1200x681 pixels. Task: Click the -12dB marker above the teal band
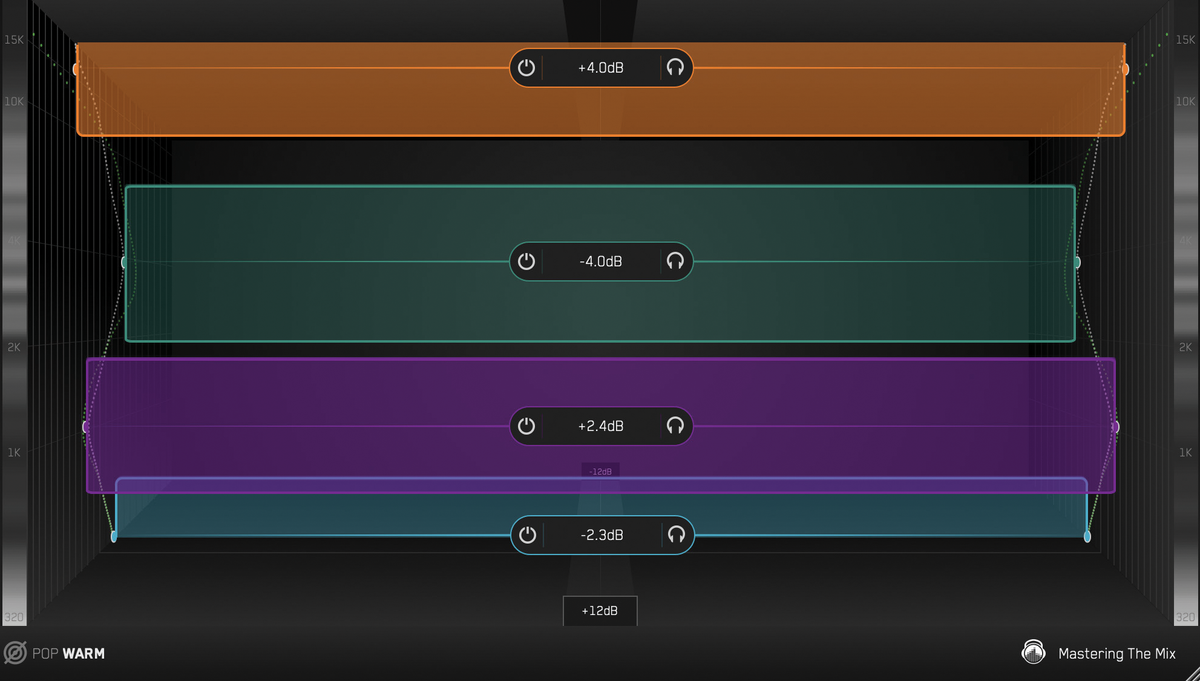click(600, 469)
